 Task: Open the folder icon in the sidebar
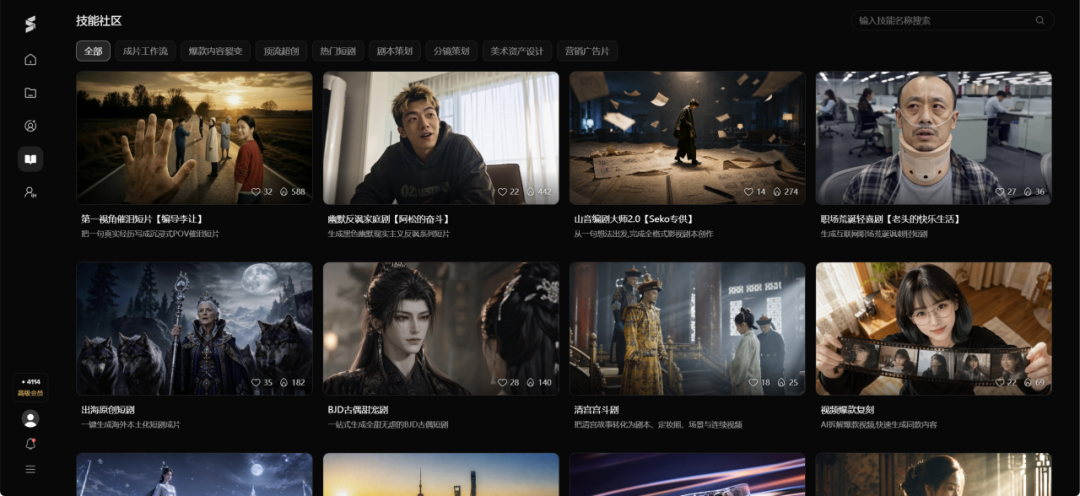coord(30,92)
